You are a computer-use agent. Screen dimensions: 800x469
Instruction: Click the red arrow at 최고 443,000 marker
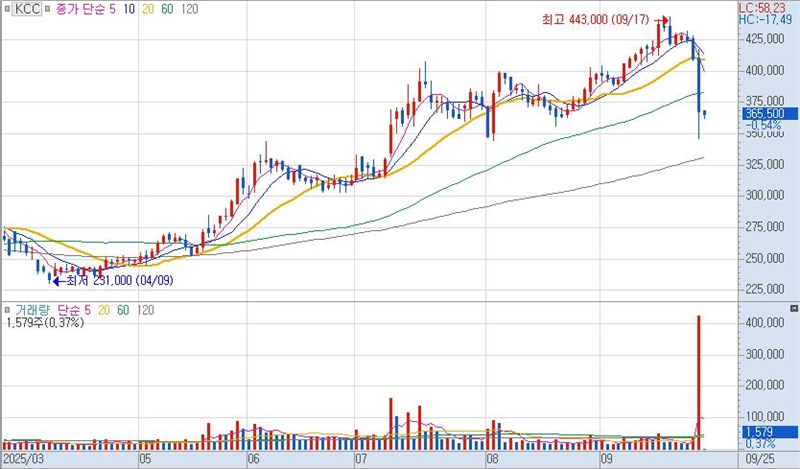(x=662, y=20)
